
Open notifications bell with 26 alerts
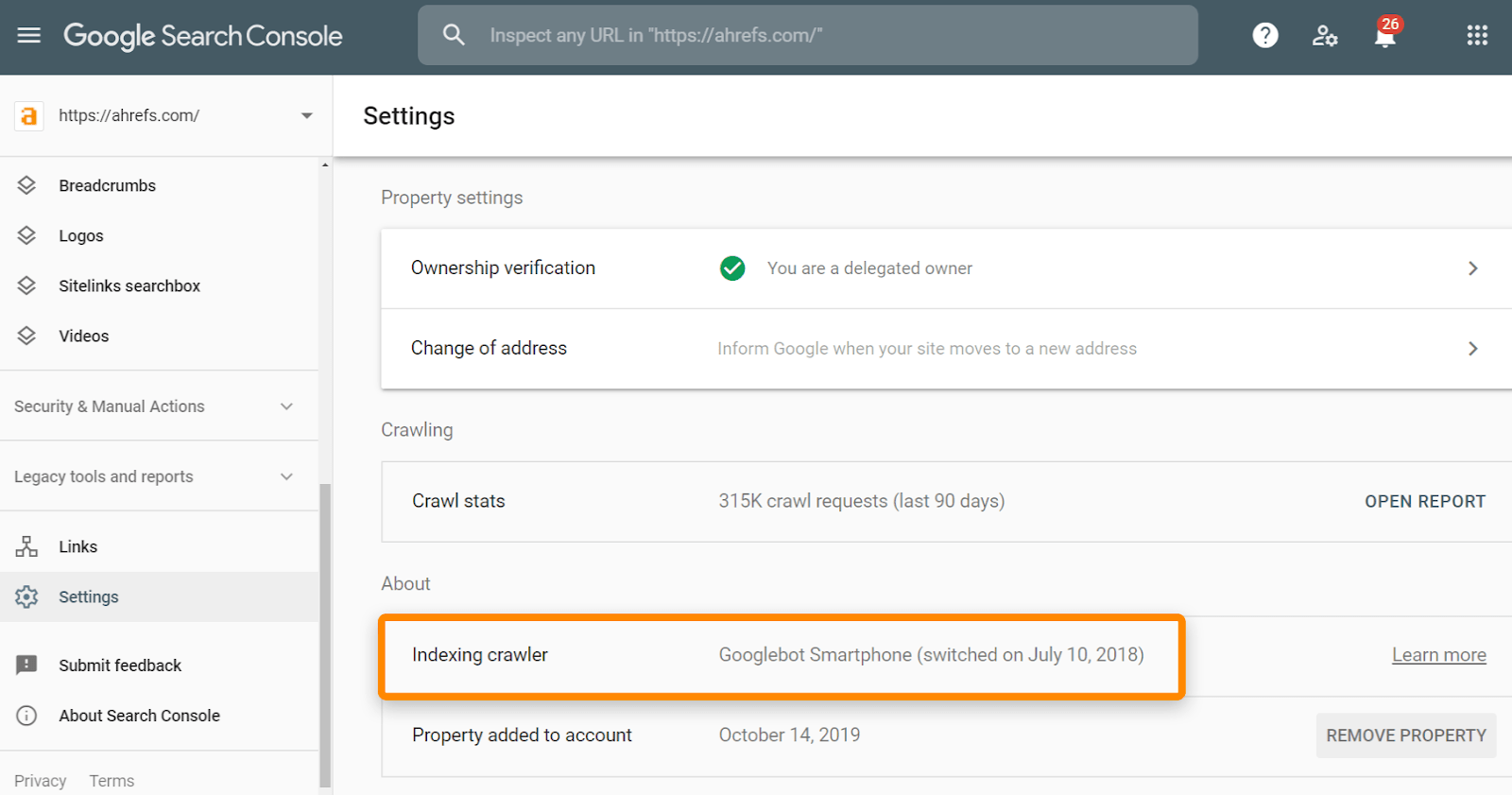click(x=1385, y=36)
